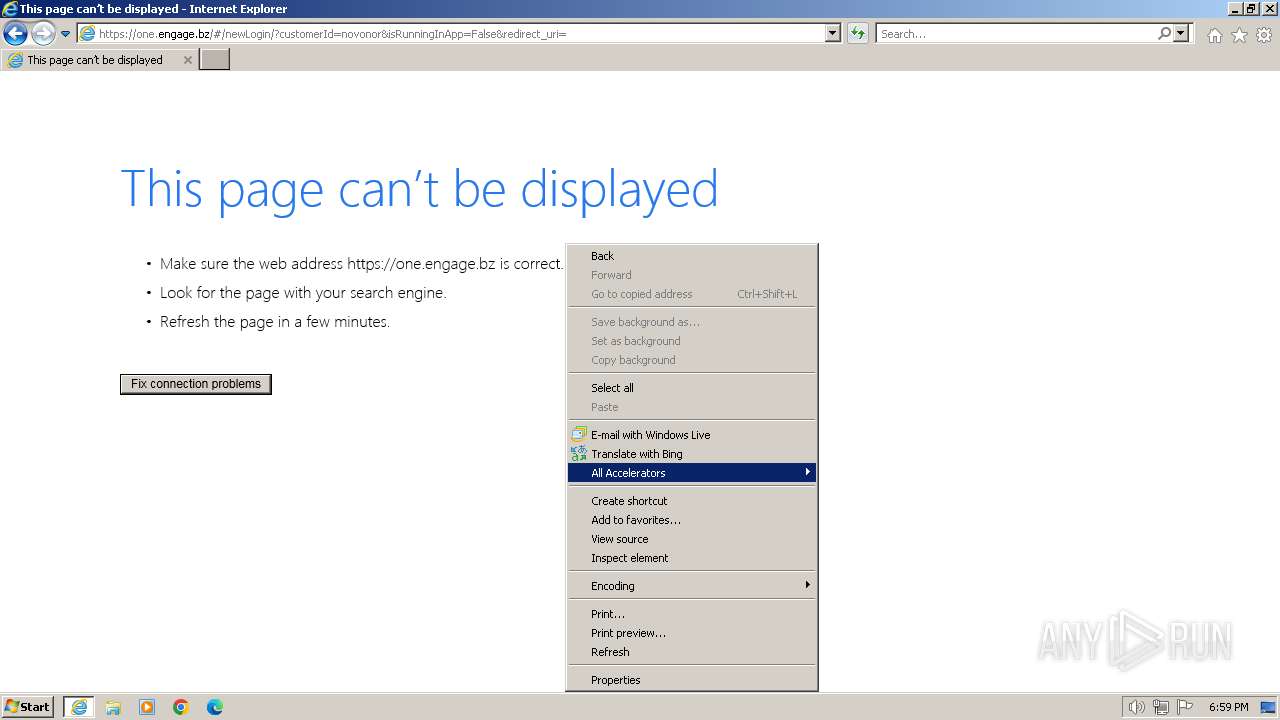Open the media player taskbar icon
1280x720 pixels.
(x=147, y=707)
